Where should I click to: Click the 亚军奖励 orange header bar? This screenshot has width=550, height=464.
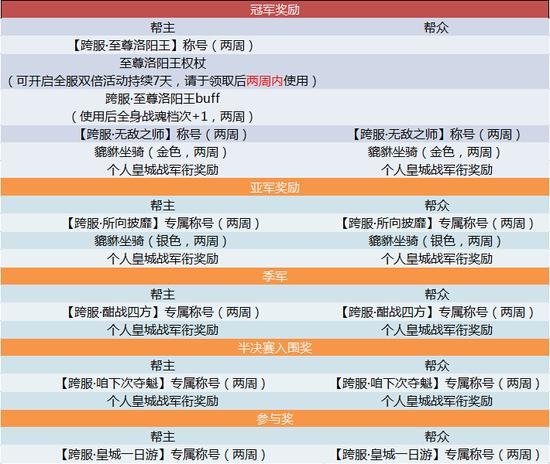[275, 187]
